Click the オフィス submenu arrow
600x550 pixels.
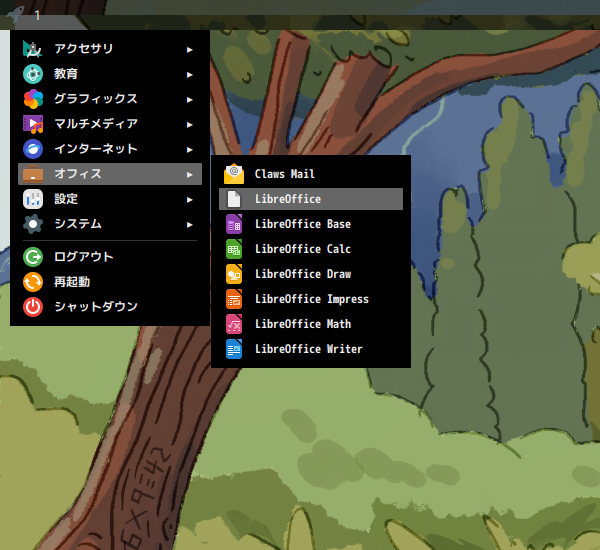click(189, 175)
